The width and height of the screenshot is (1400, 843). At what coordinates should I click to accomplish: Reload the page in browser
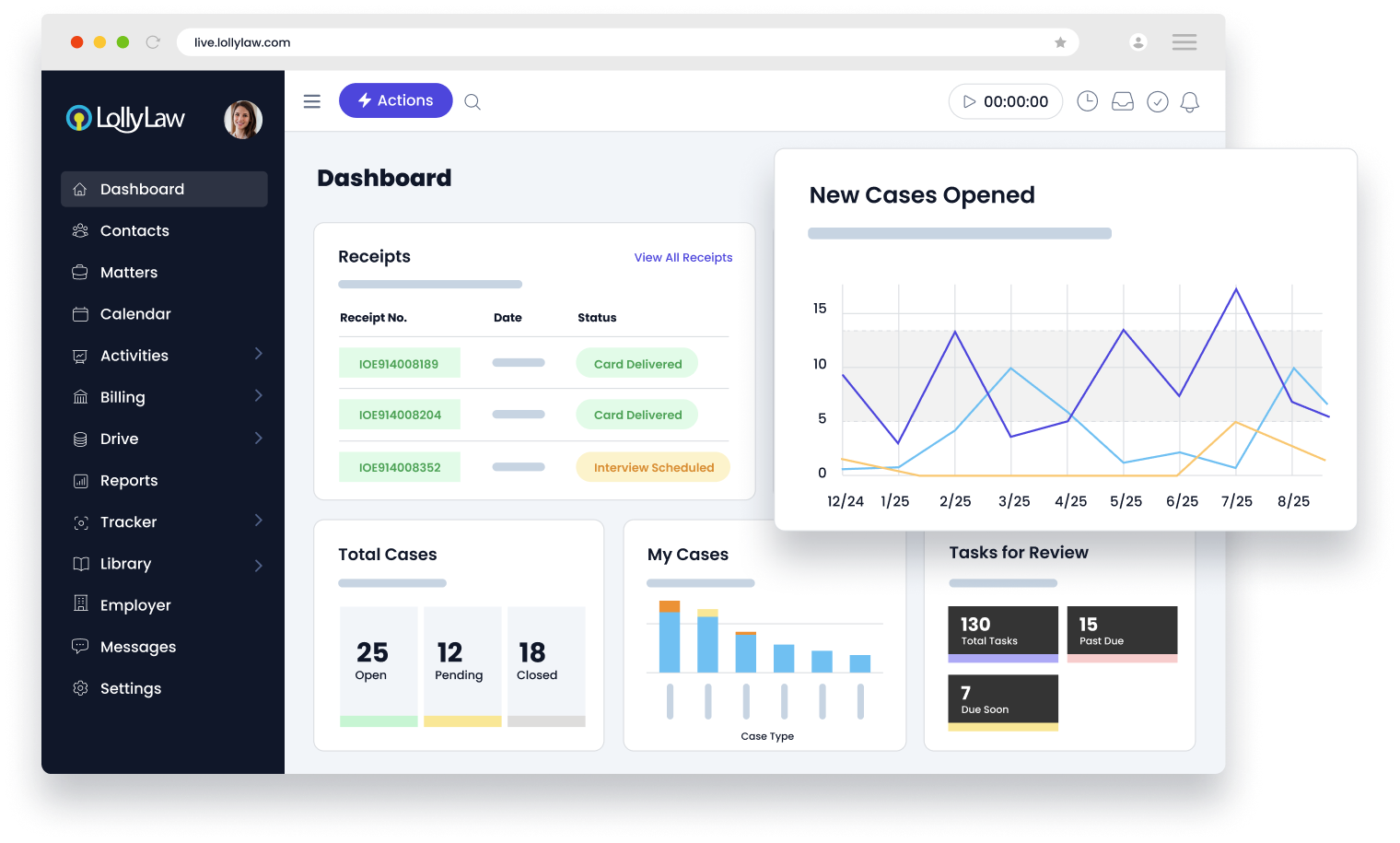[153, 42]
